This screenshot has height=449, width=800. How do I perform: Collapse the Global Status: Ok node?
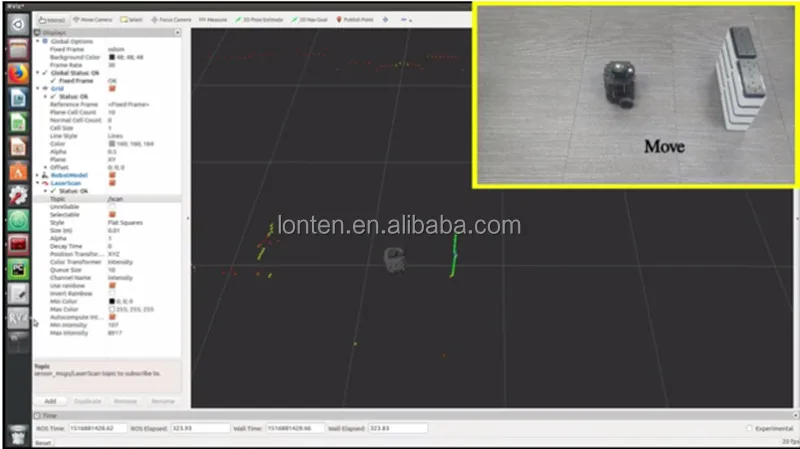37,73
